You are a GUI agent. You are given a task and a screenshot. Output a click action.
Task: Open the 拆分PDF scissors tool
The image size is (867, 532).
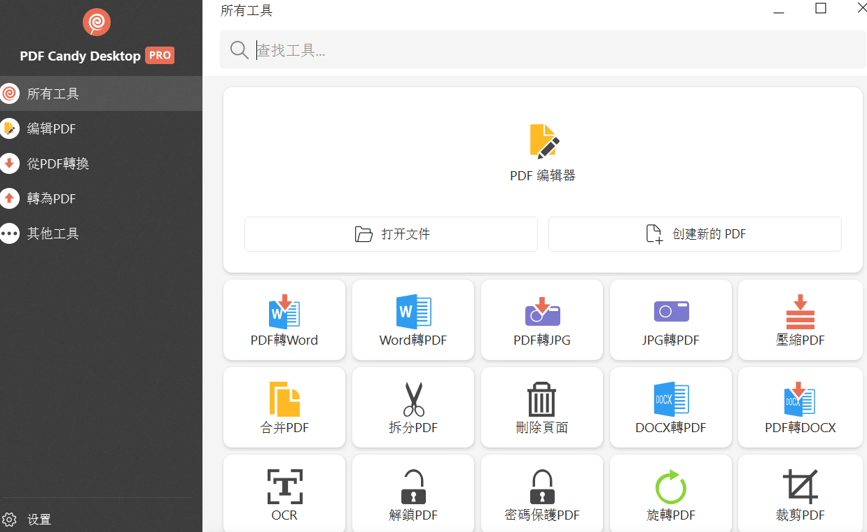(x=413, y=408)
